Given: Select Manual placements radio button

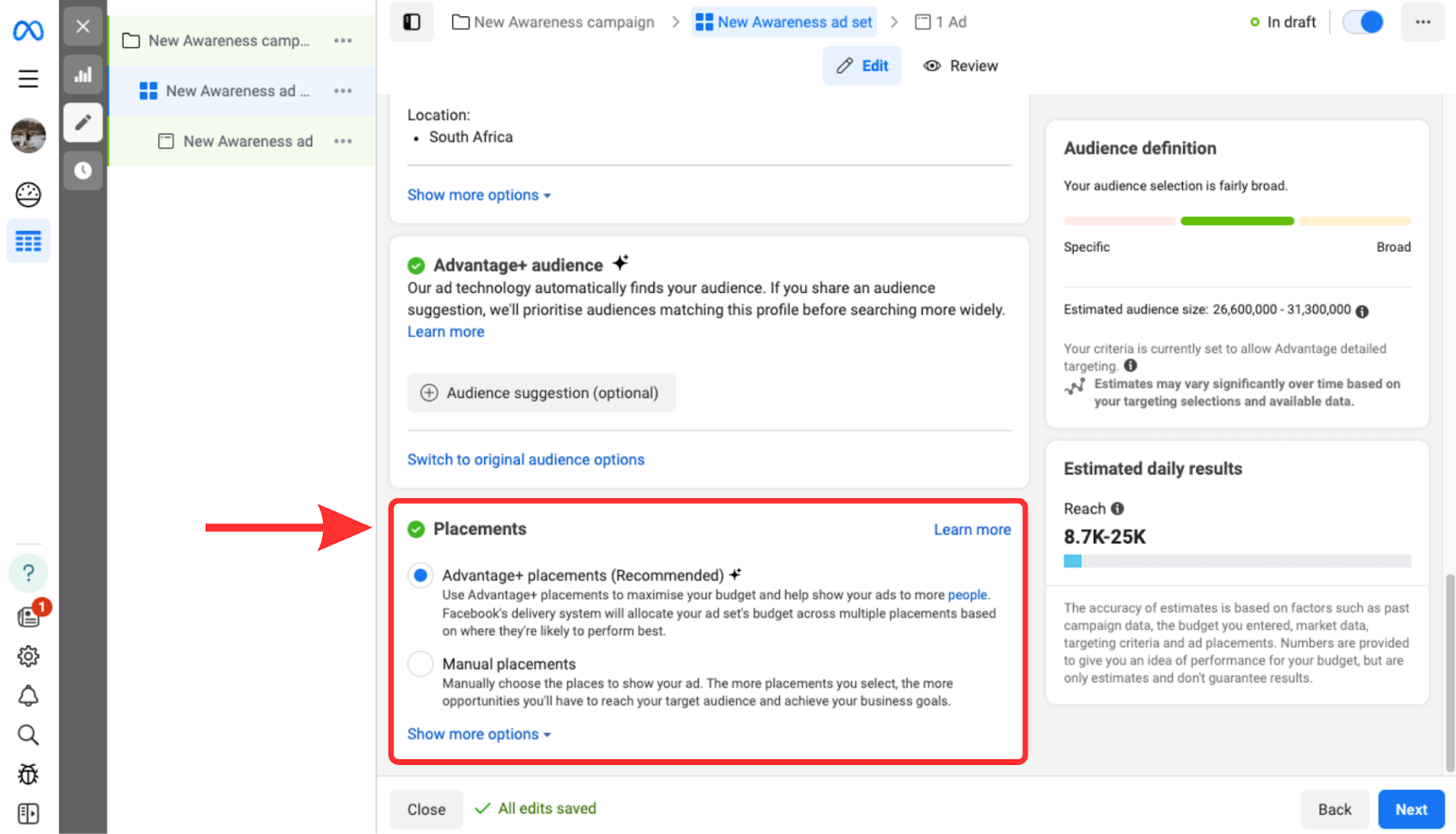Looking at the screenshot, I should (x=420, y=664).
